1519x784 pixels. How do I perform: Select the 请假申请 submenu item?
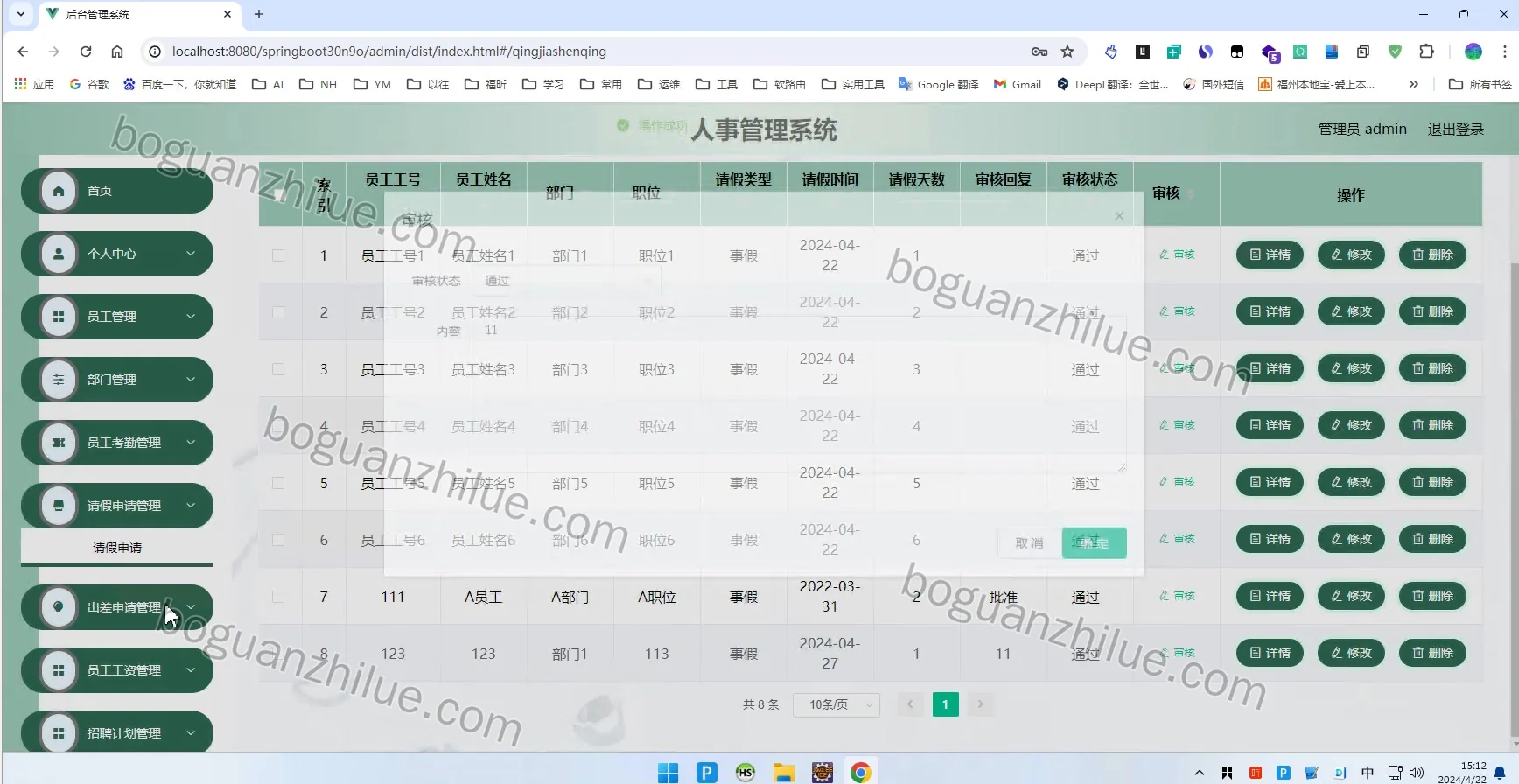[117, 548]
